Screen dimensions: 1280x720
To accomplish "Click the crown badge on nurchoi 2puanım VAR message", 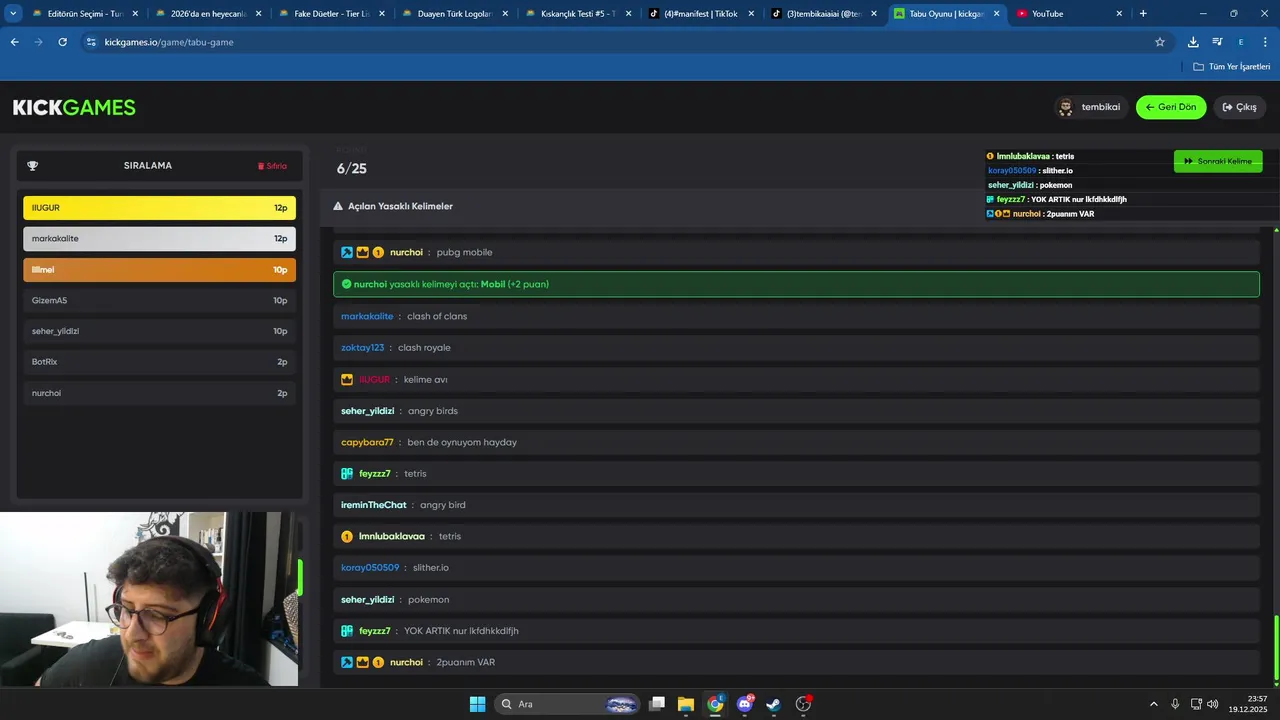I will [x=362, y=663].
